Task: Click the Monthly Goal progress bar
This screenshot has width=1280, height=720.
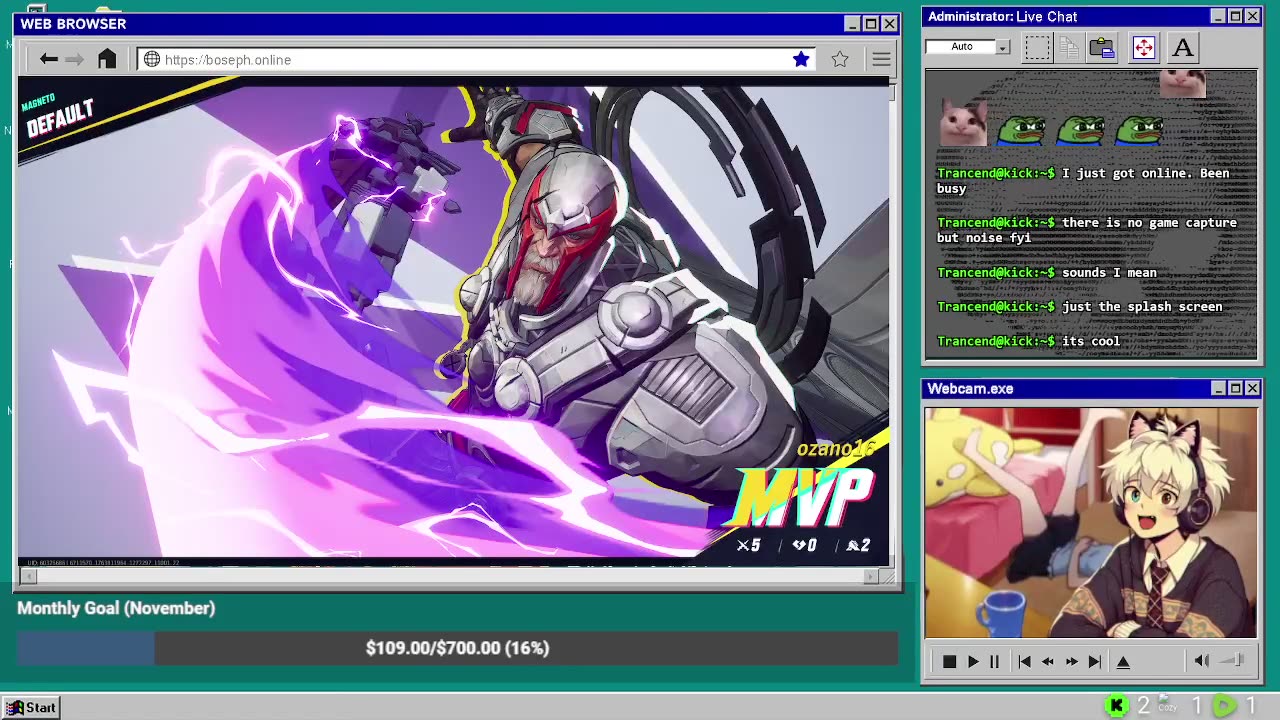Action: click(457, 648)
